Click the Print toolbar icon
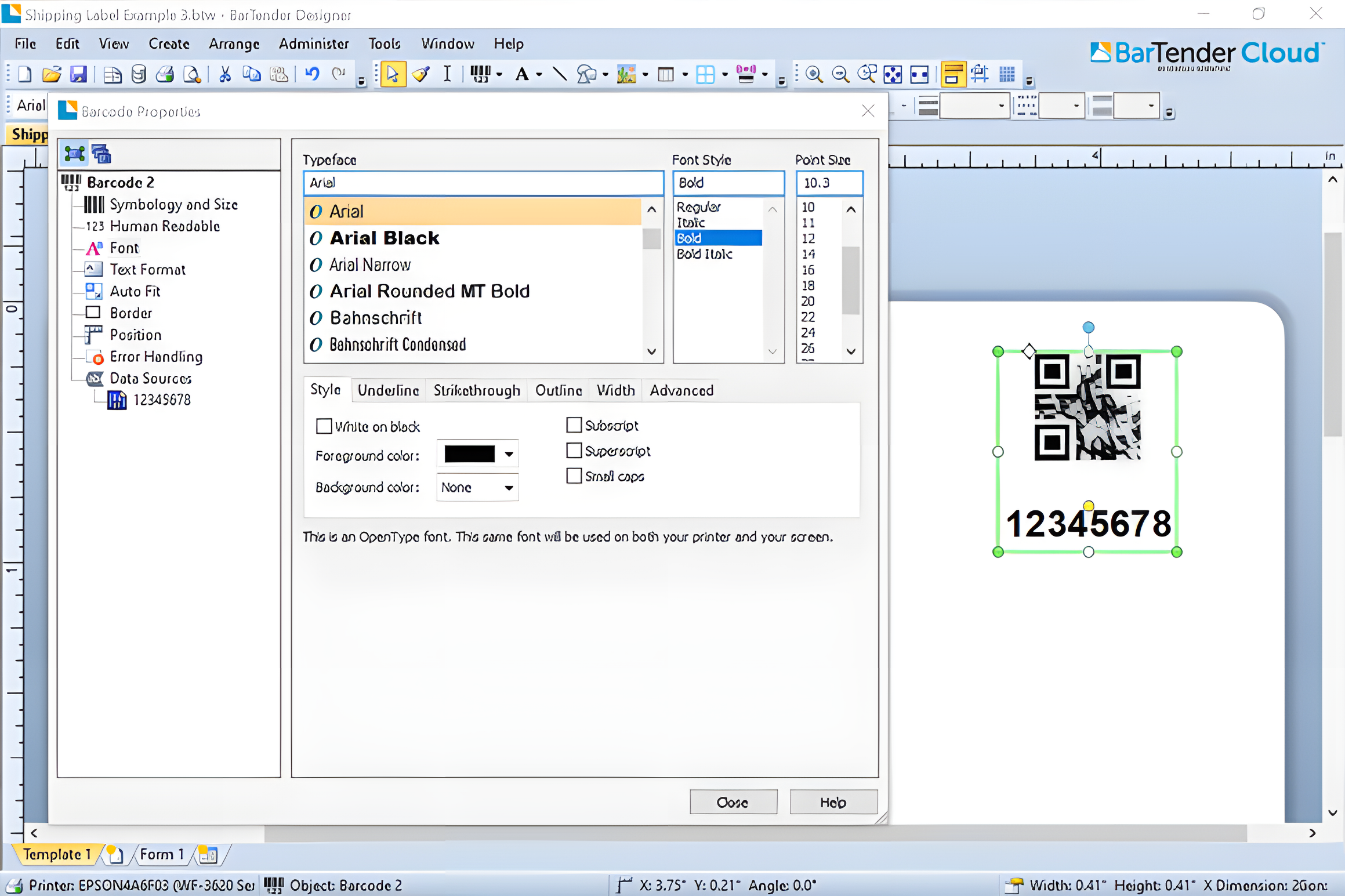 pyautogui.click(x=165, y=74)
